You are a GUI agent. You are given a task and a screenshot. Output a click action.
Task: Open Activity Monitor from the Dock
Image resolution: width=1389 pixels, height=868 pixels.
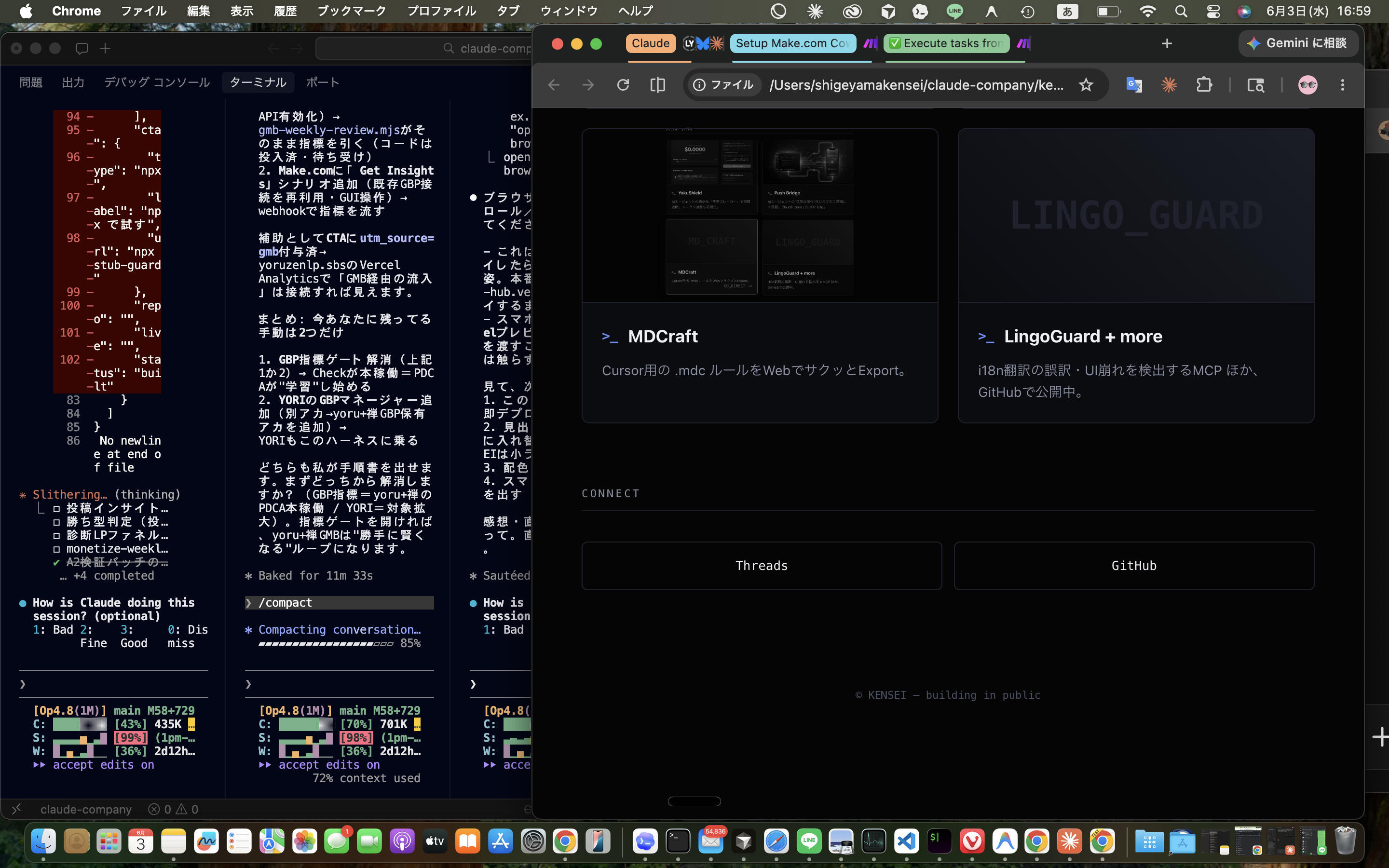(x=873, y=841)
